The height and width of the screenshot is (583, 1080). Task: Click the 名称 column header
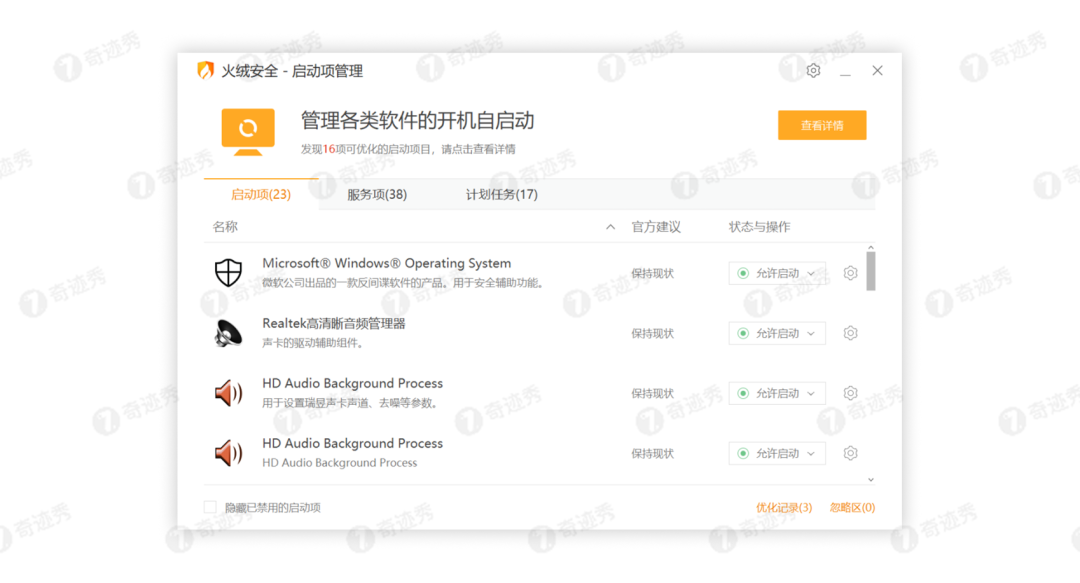[225, 227]
